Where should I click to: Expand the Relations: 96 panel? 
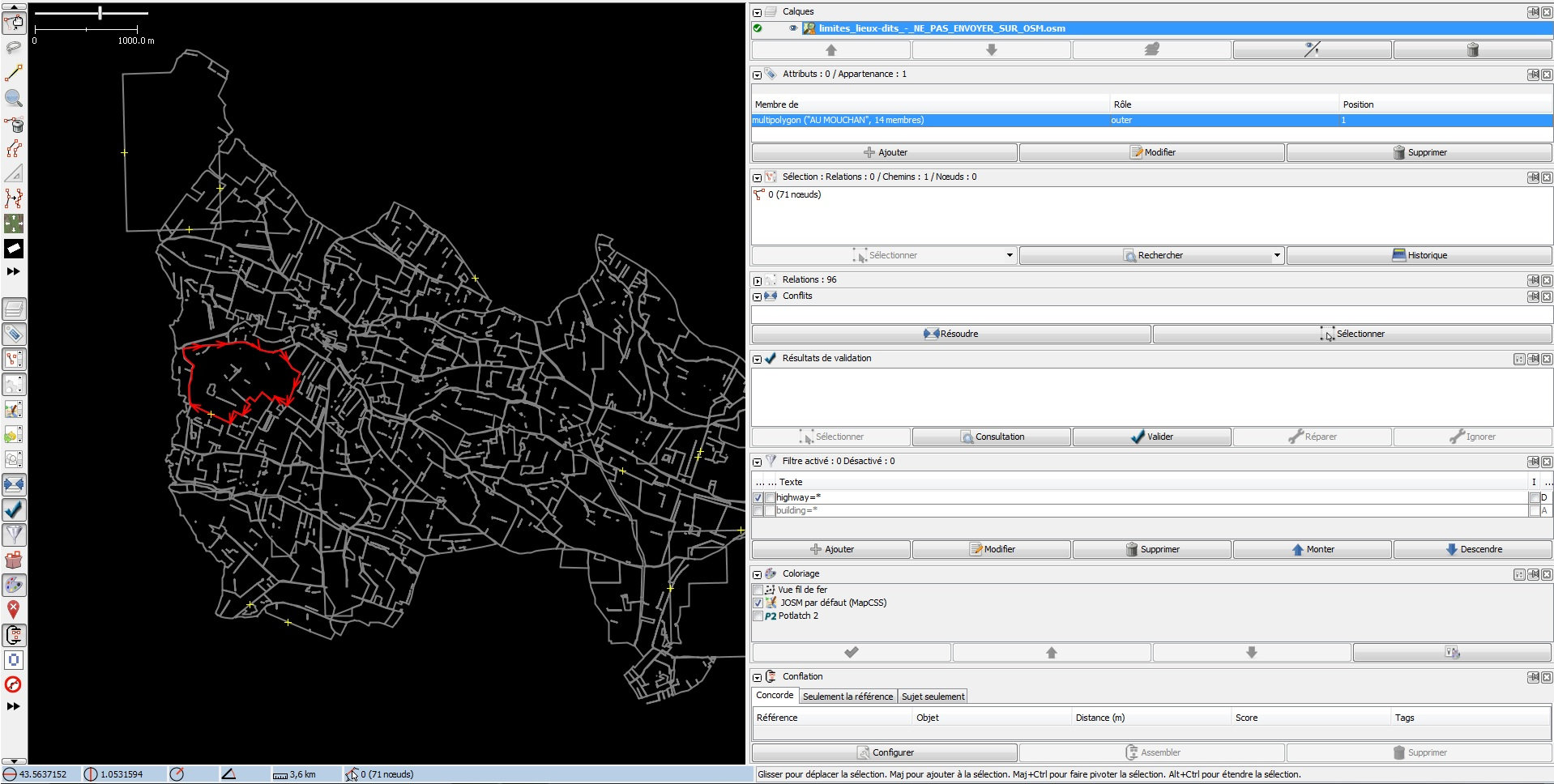[757, 281]
